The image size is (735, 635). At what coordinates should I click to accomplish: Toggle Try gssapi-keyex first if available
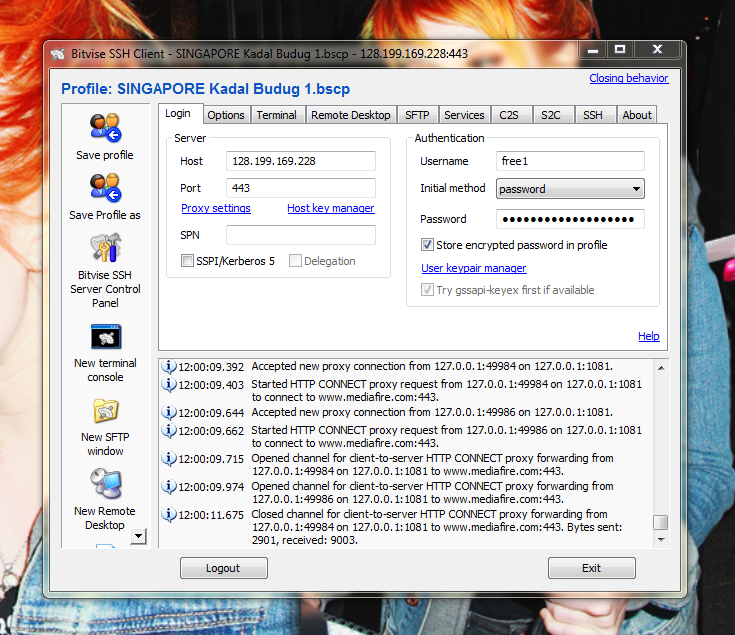(x=427, y=290)
